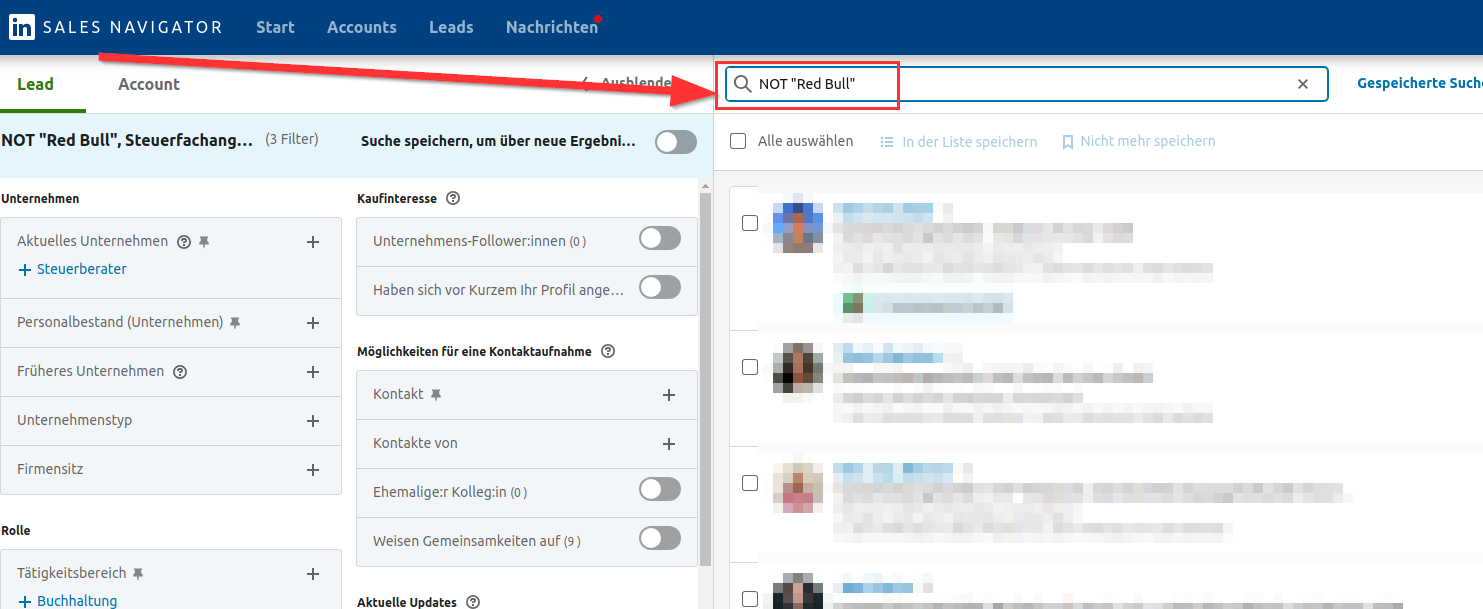Open the Accounts menu in top navigation
Viewport: 1483px width, 609px height.
tap(361, 27)
